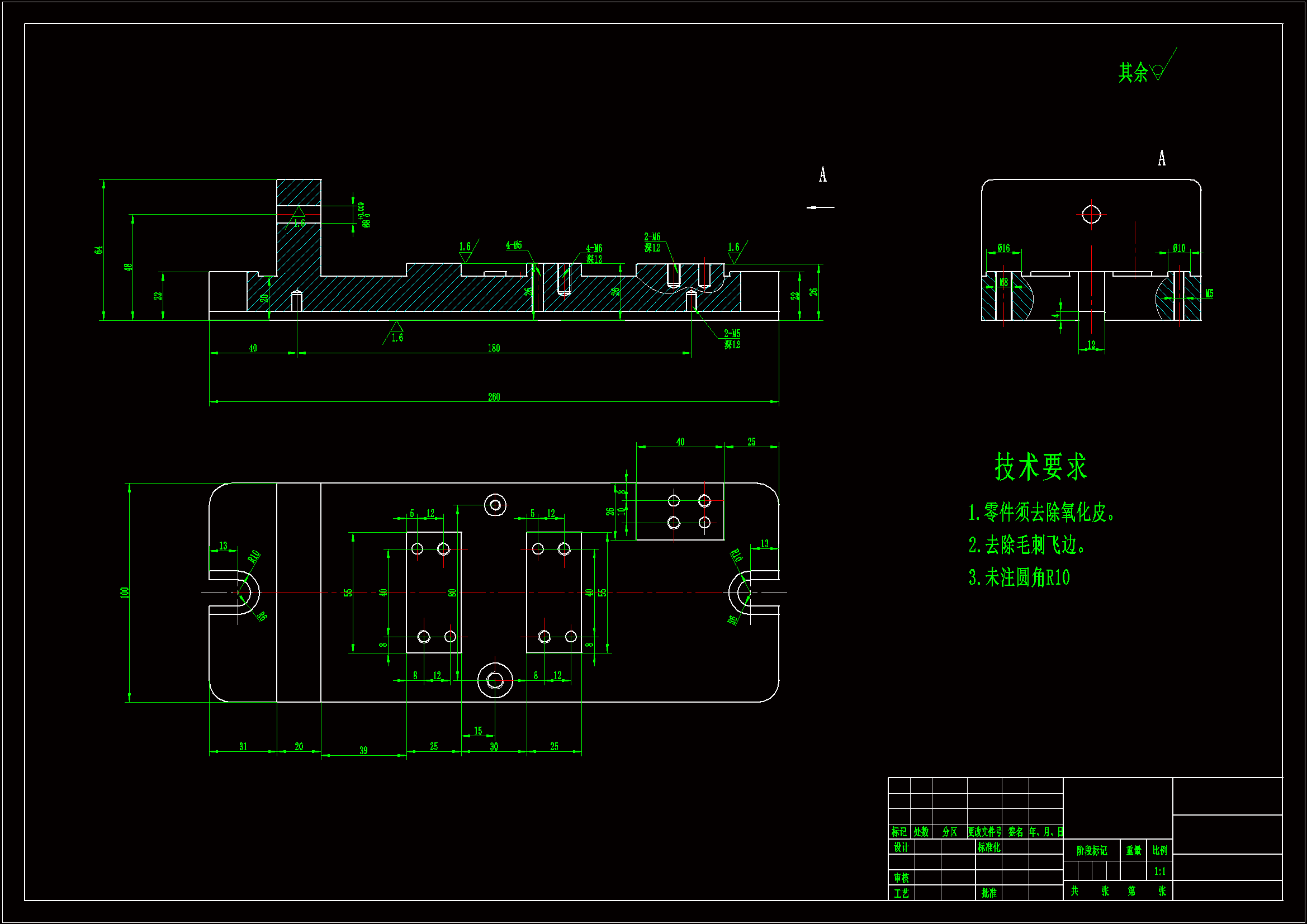Click the section arrow under letter A
The width and height of the screenshot is (1307, 924).
coord(820,207)
